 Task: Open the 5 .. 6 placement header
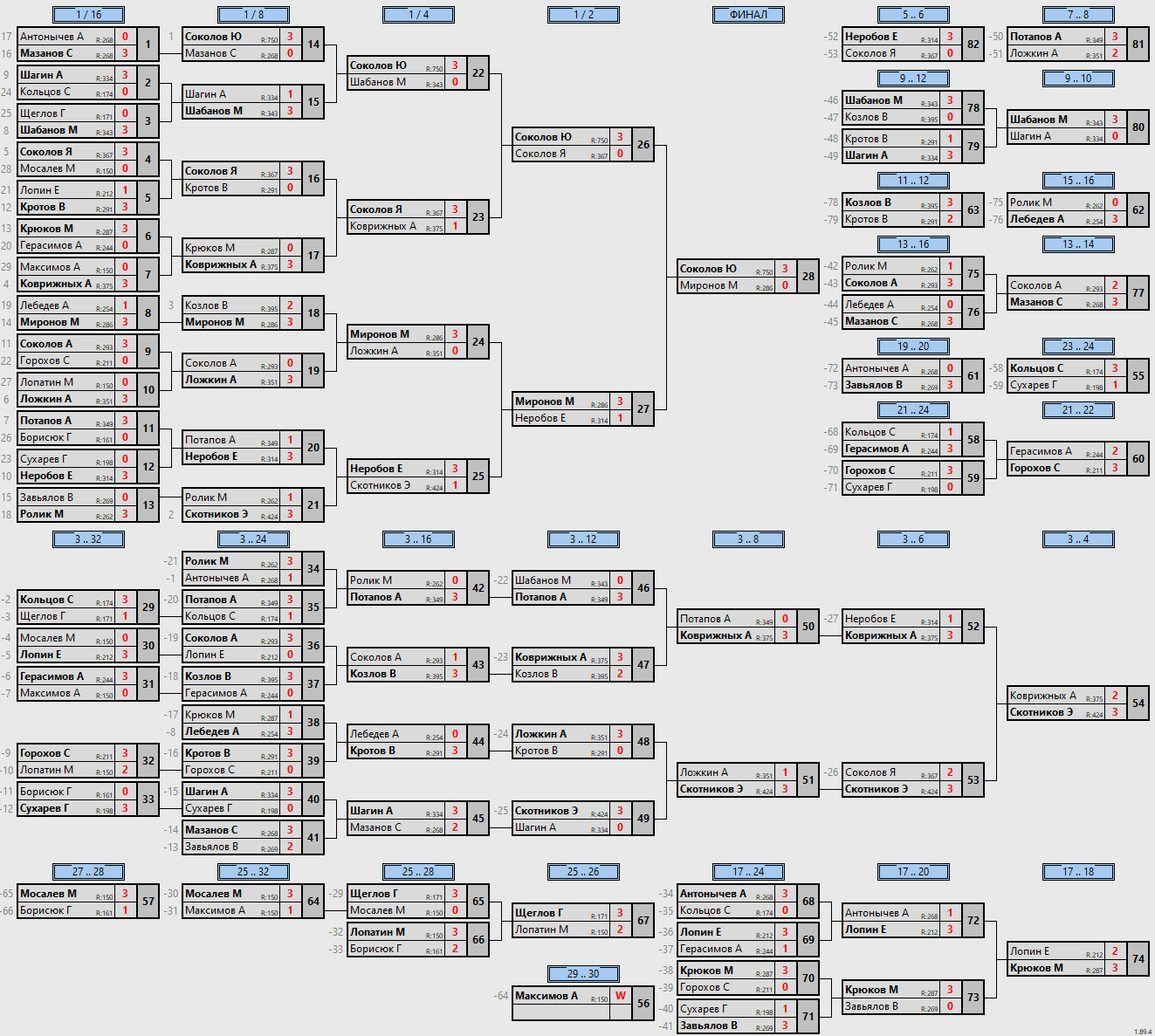coord(913,14)
